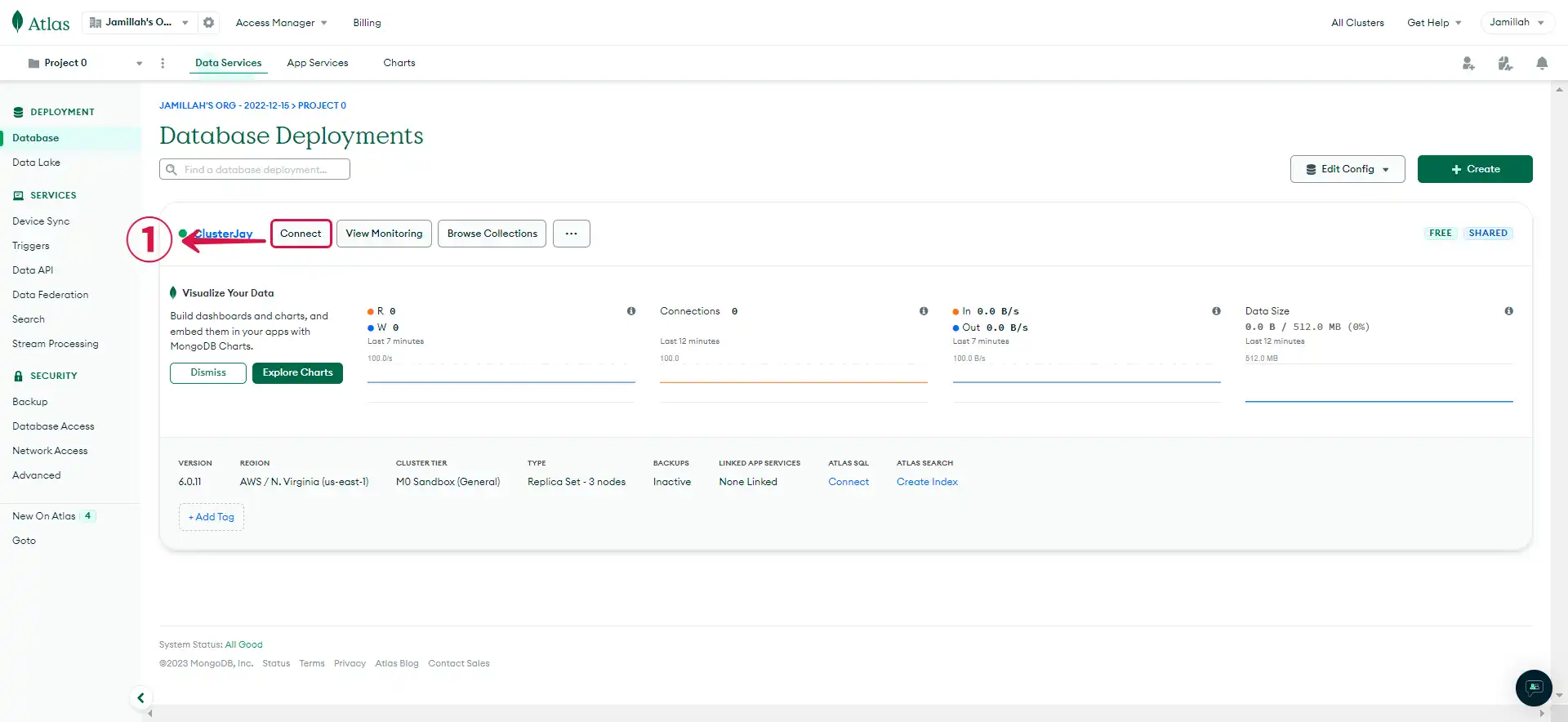The height and width of the screenshot is (722, 1568).
Task: Click the Atlas leaf logo
Action: [17, 22]
